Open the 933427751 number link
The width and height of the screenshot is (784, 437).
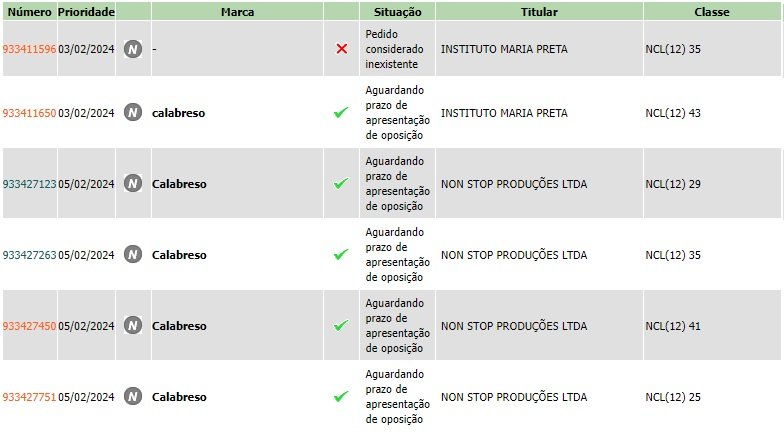[30, 397]
